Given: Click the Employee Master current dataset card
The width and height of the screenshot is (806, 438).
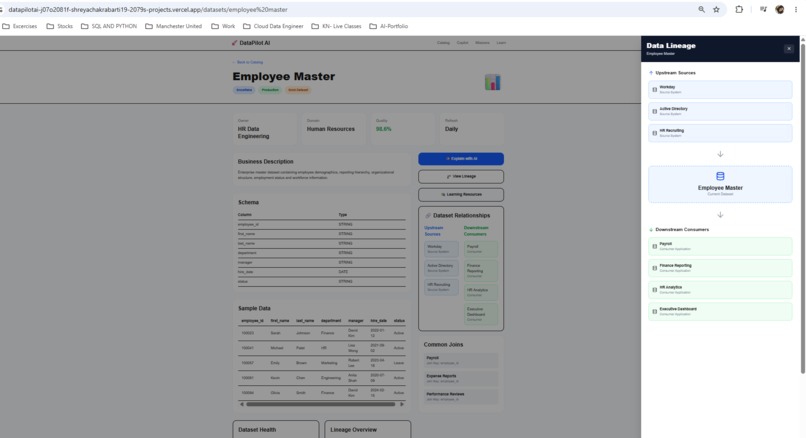Looking at the screenshot, I should [x=720, y=184].
